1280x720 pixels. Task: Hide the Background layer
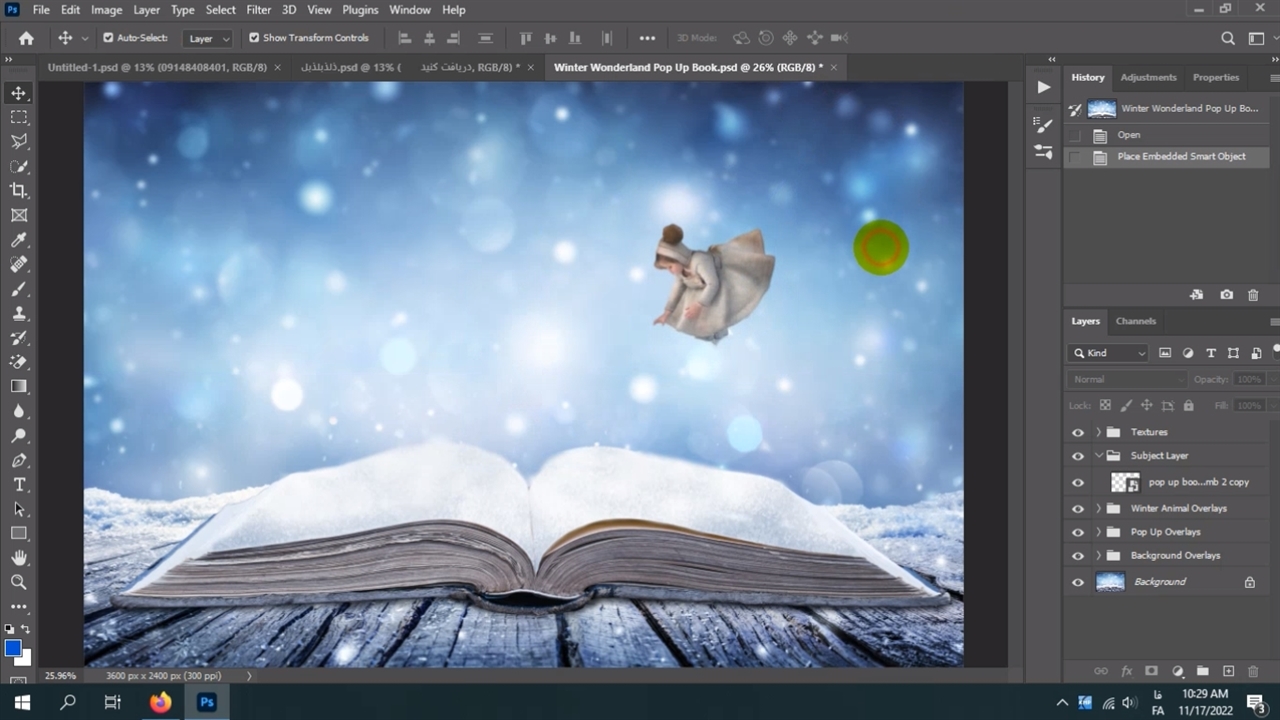tap(1077, 582)
